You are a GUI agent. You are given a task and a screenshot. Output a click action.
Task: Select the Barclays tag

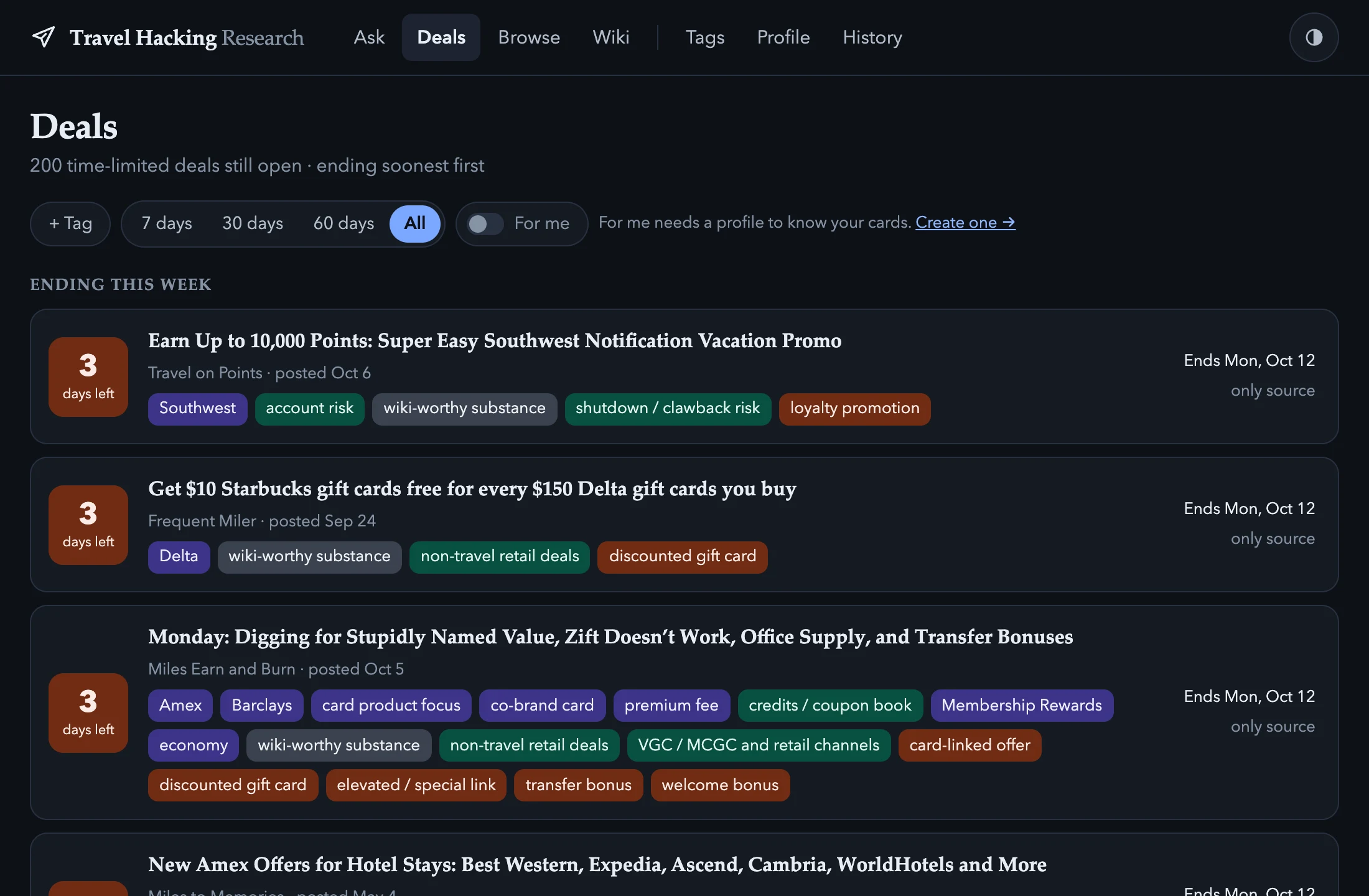[262, 706]
